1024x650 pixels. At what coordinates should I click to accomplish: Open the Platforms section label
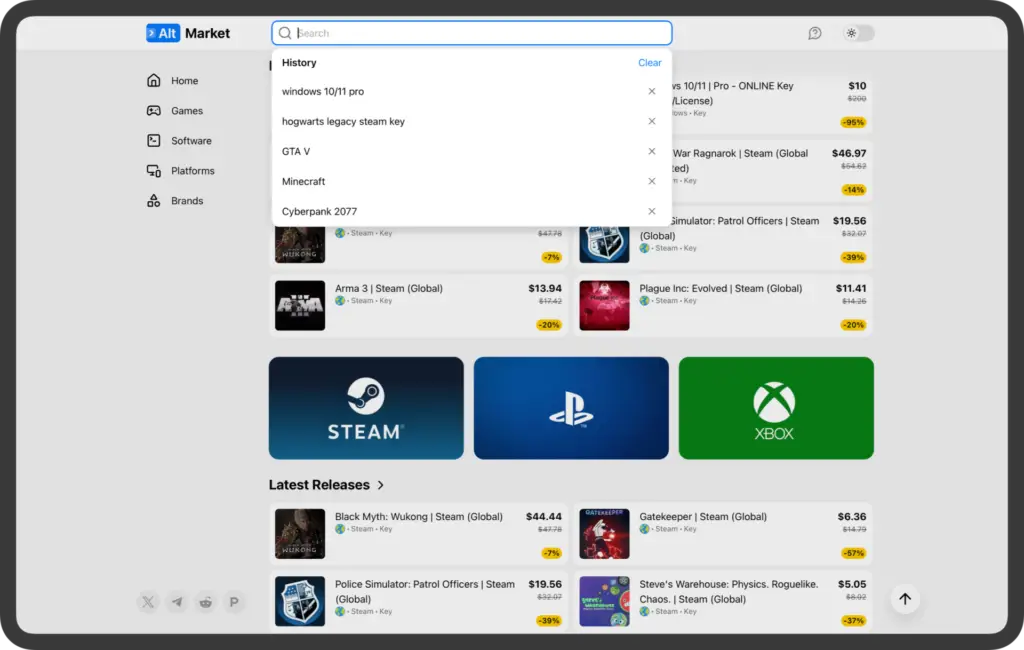193,171
